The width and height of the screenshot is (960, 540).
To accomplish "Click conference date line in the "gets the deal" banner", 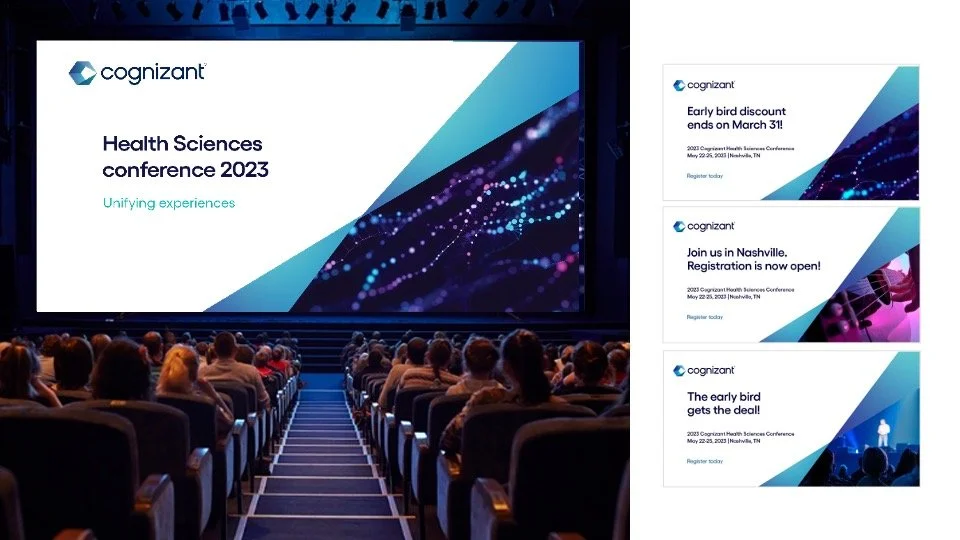I will pos(723,441).
